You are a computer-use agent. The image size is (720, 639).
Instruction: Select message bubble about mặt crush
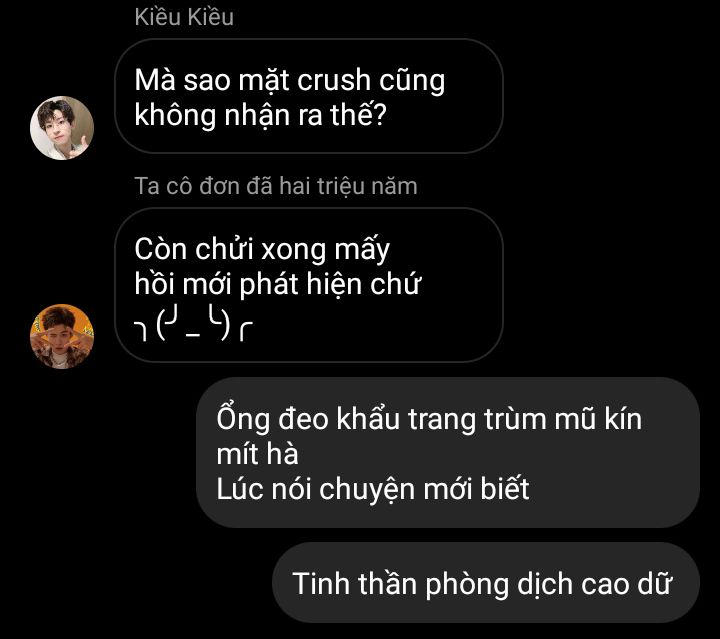[x=309, y=96]
